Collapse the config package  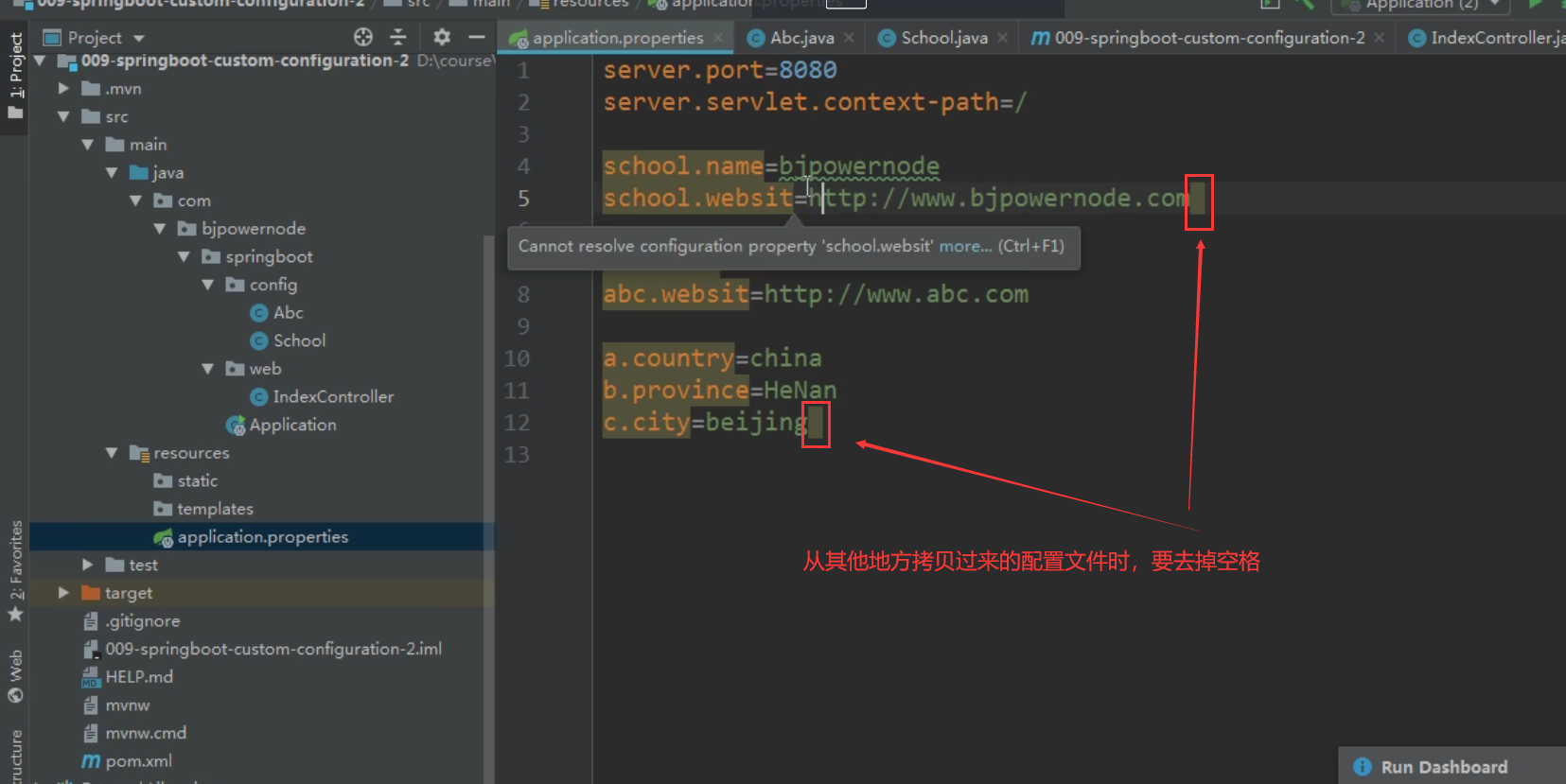coord(208,285)
